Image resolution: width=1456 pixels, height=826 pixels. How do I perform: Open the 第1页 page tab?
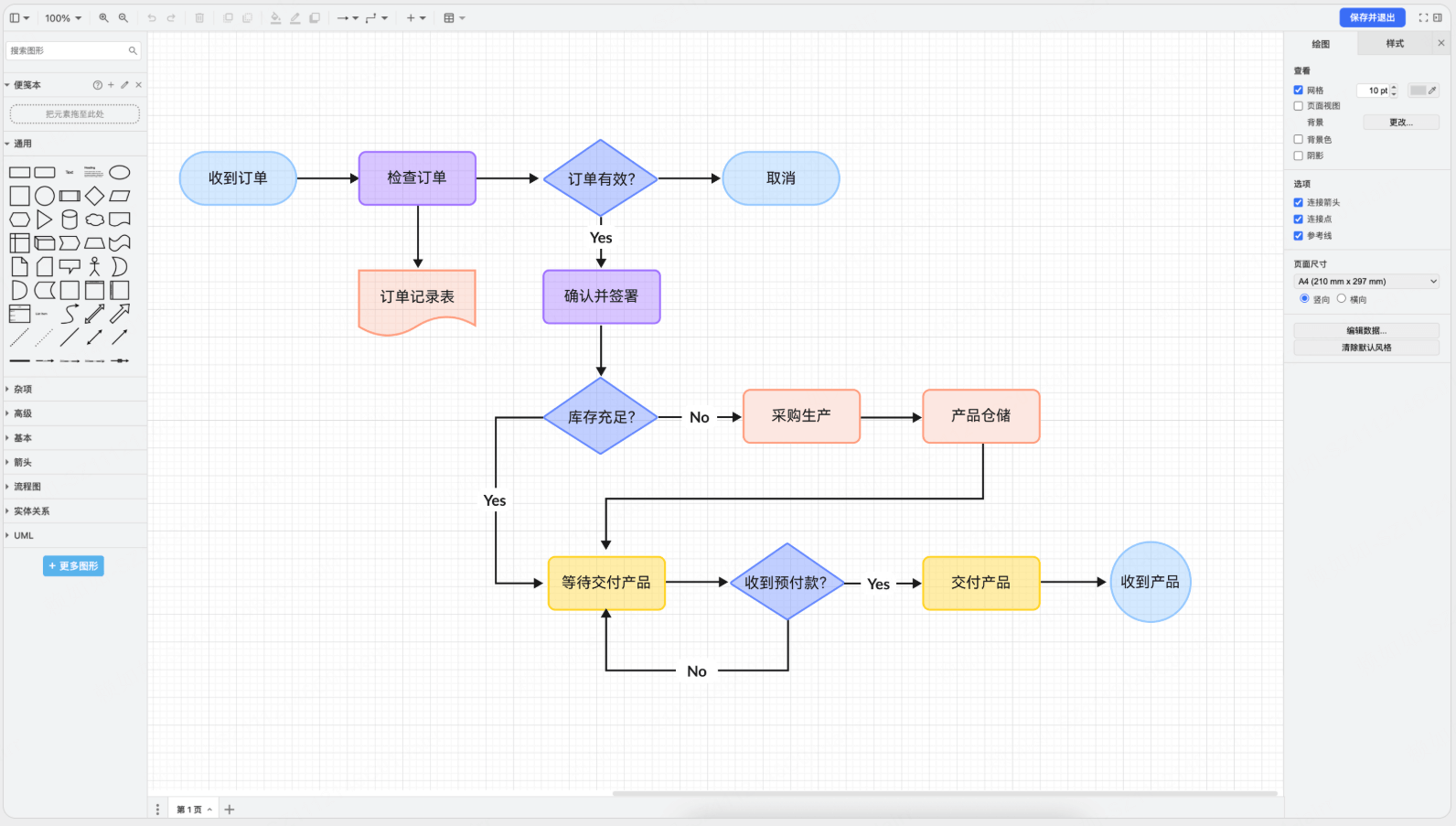(x=193, y=810)
